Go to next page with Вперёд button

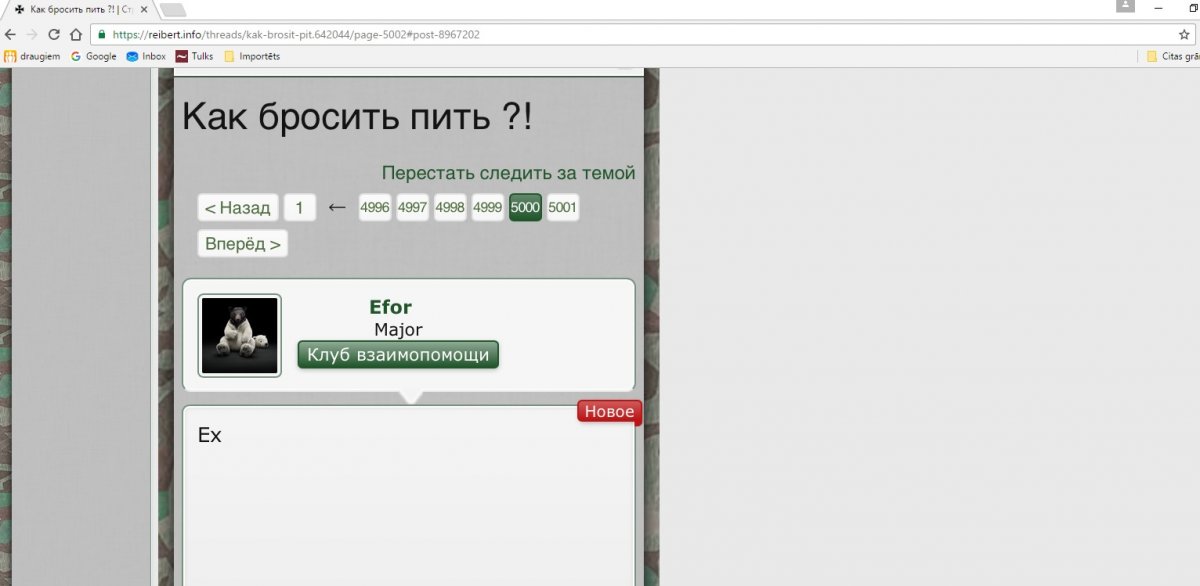tap(242, 244)
